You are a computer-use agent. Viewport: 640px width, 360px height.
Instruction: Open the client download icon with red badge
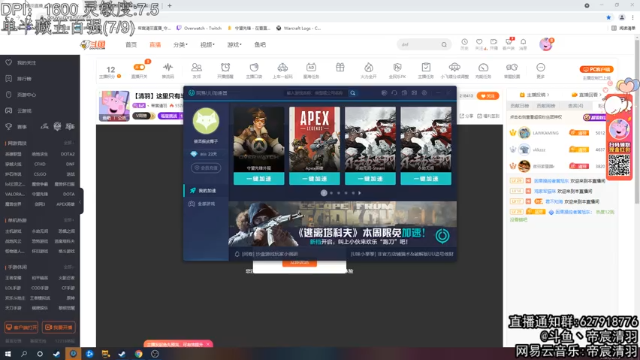[509, 44]
